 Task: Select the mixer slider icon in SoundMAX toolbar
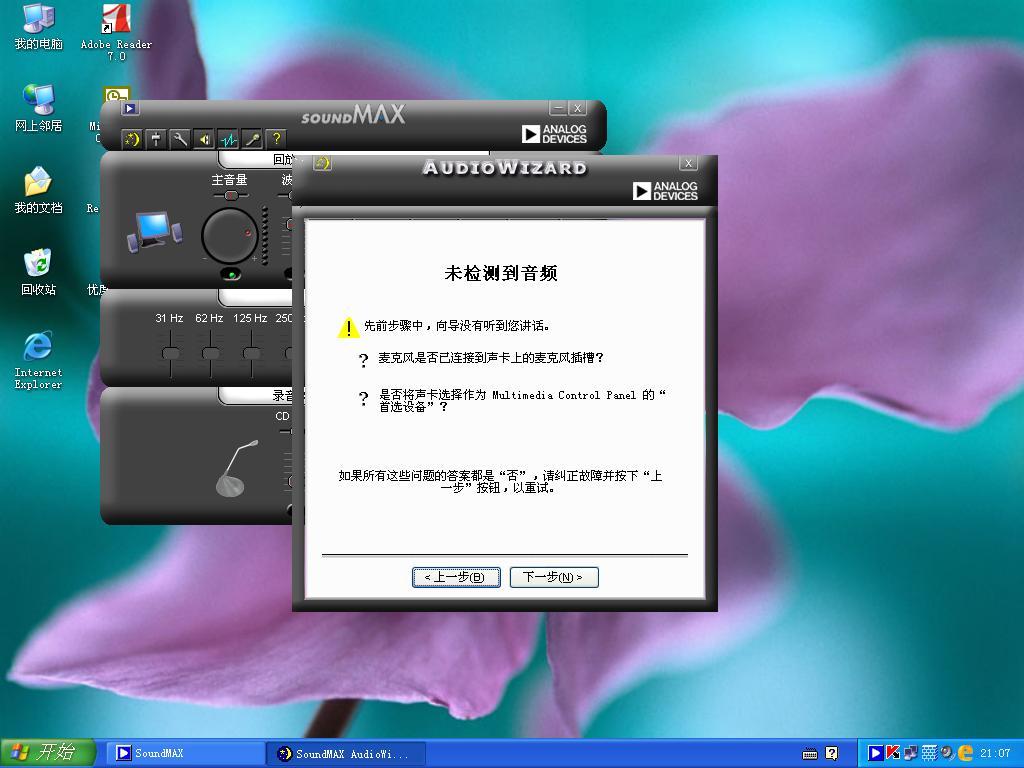pos(156,138)
